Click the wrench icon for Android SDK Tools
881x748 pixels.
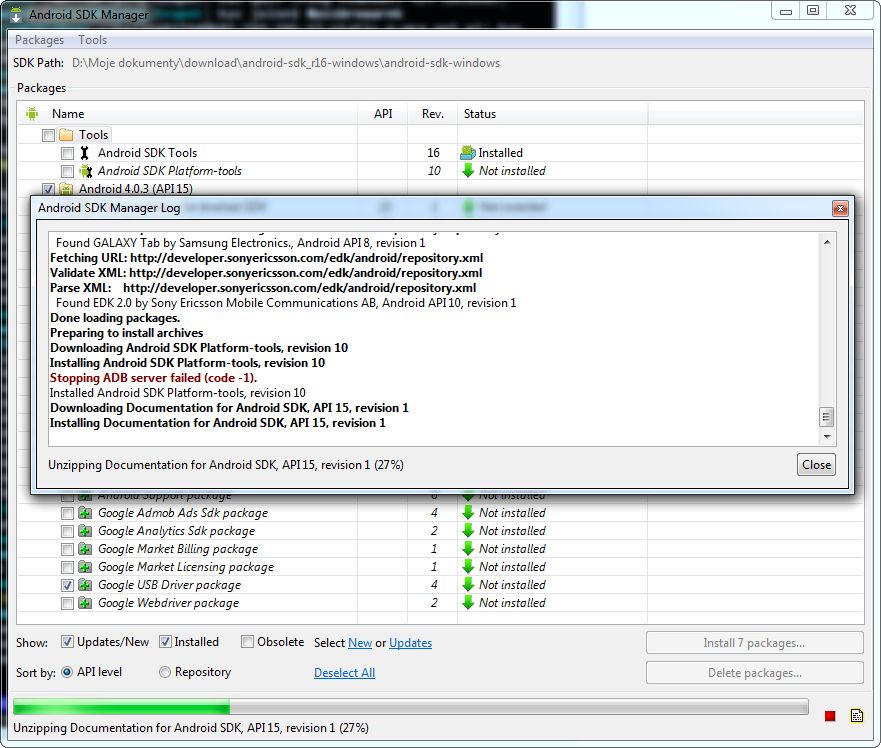[85, 153]
